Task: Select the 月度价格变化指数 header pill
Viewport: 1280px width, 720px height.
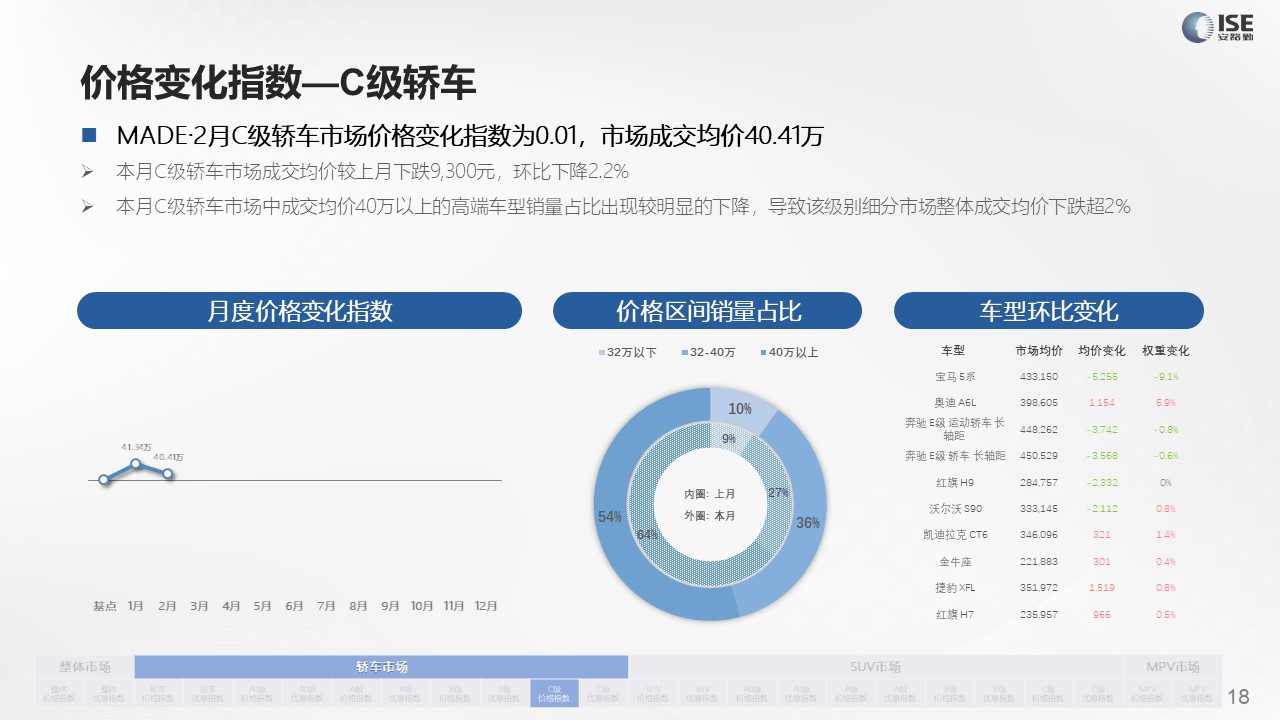Action: coord(299,310)
